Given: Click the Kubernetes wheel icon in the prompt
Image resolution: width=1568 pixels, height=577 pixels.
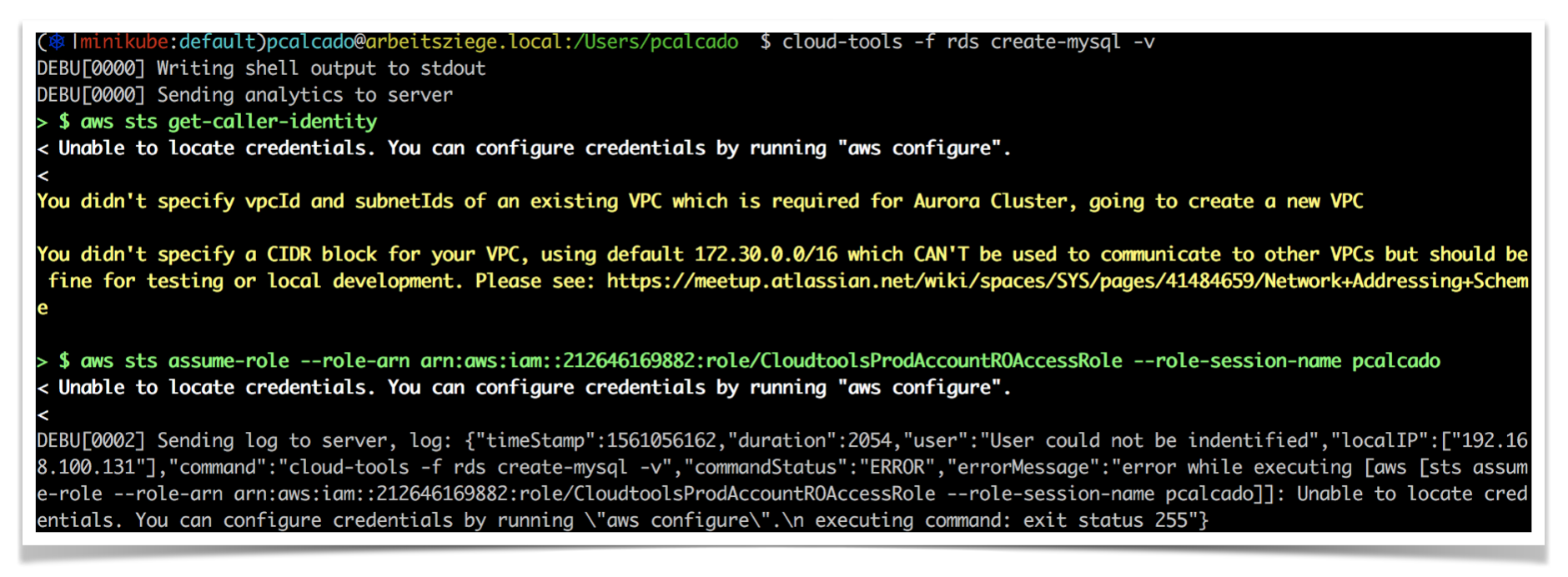Looking at the screenshot, I should (x=57, y=42).
